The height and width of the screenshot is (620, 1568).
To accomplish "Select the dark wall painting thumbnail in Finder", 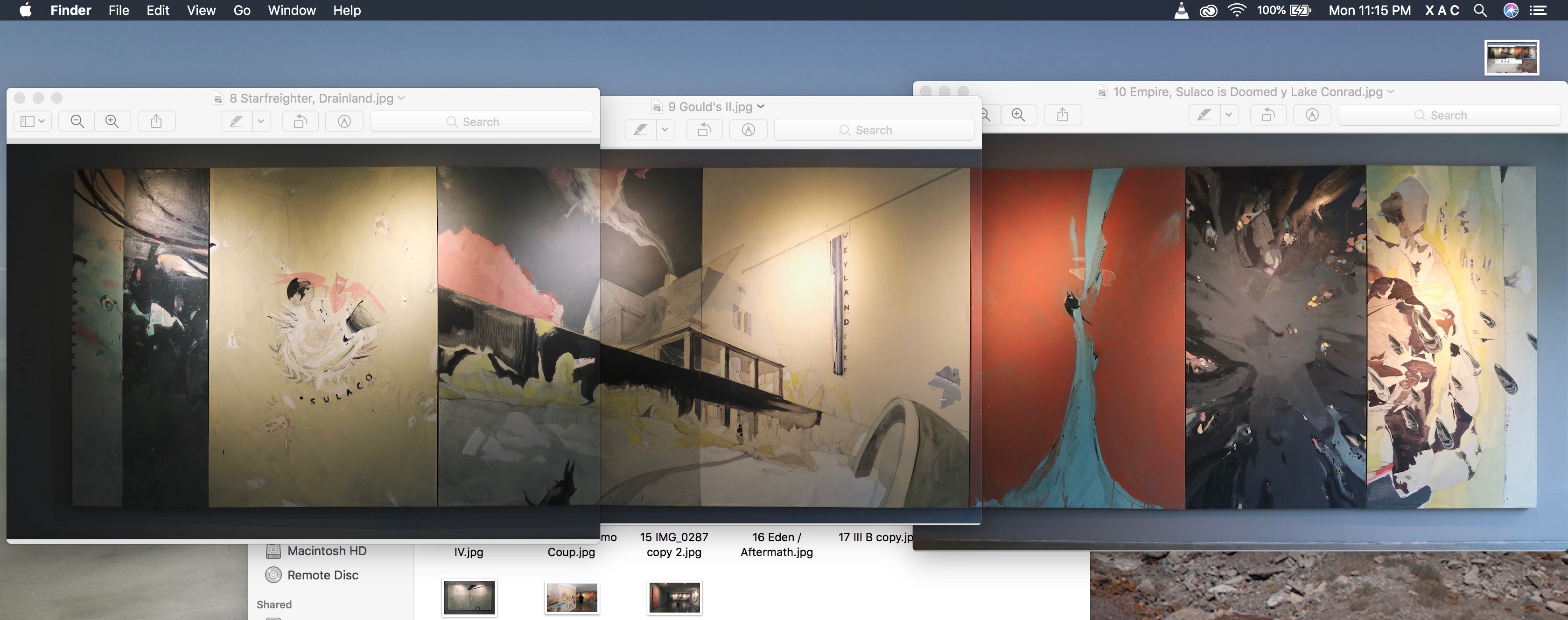I will click(x=469, y=598).
